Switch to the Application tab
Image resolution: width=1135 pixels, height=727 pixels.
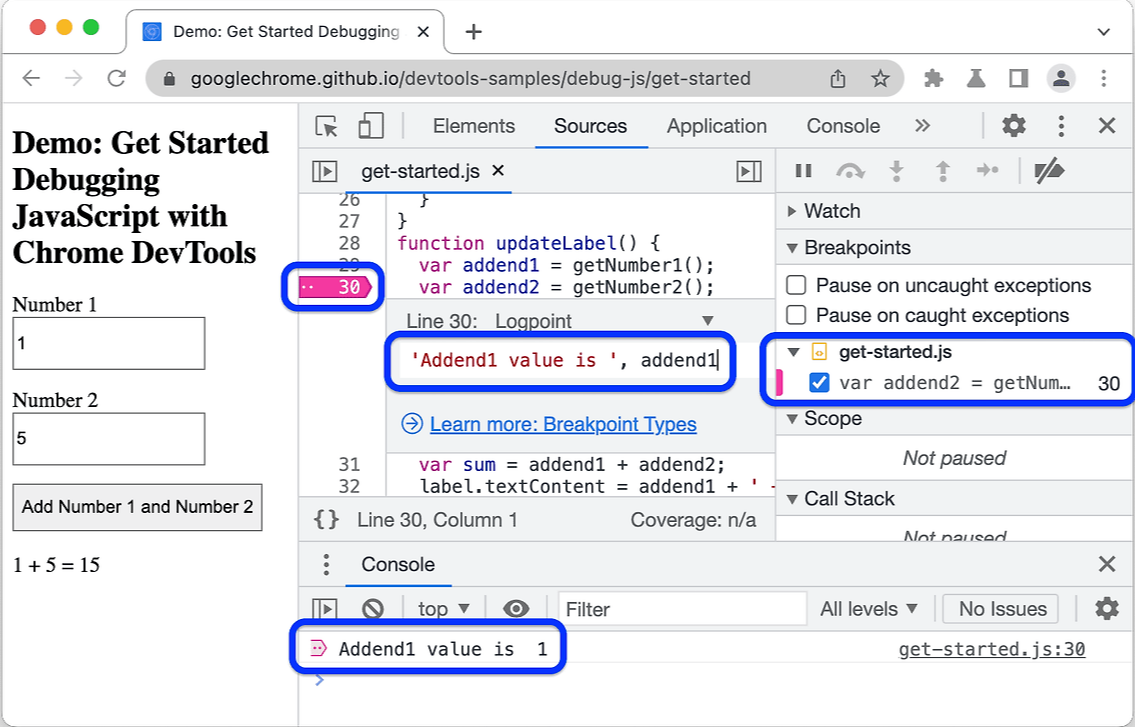point(717,126)
